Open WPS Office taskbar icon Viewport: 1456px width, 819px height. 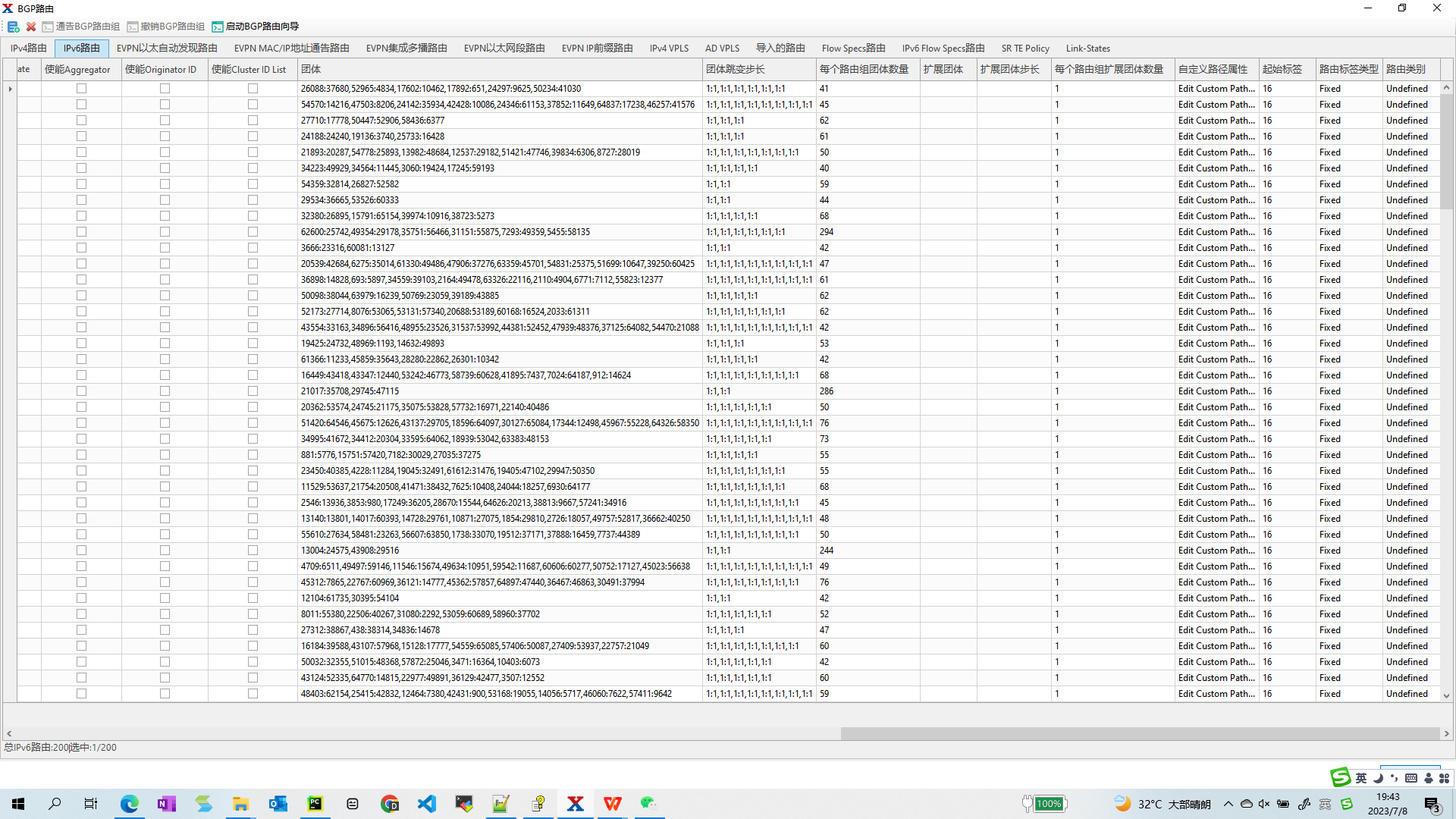click(612, 804)
